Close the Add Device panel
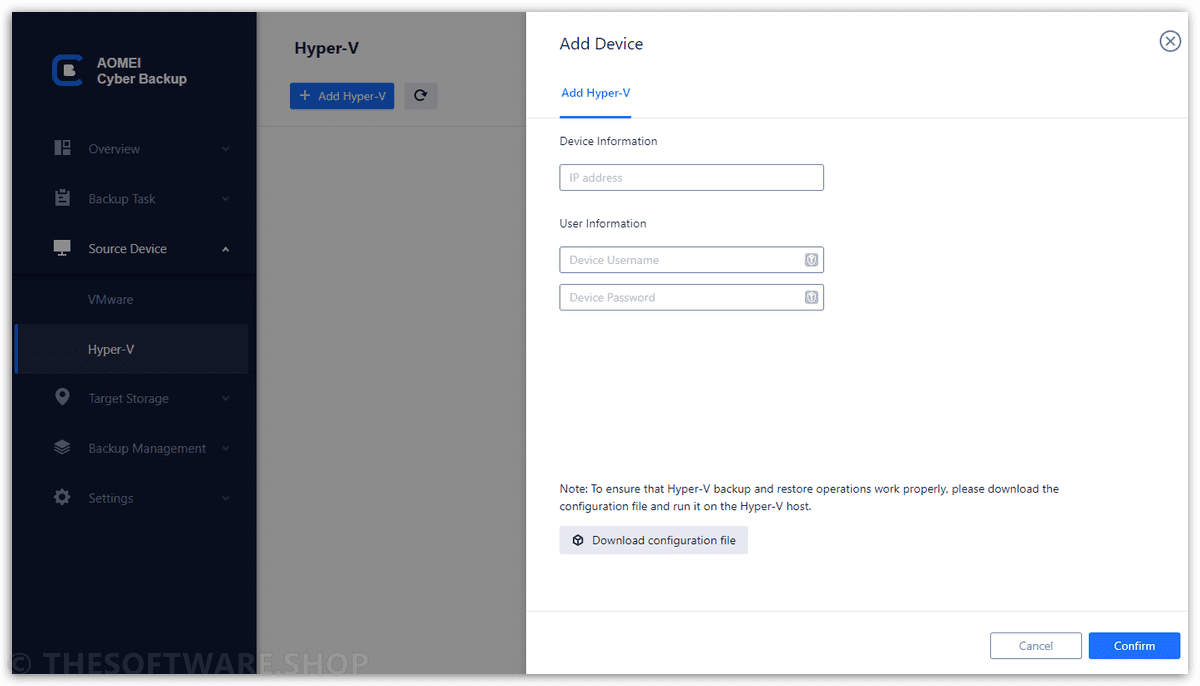 coord(1169,41)
